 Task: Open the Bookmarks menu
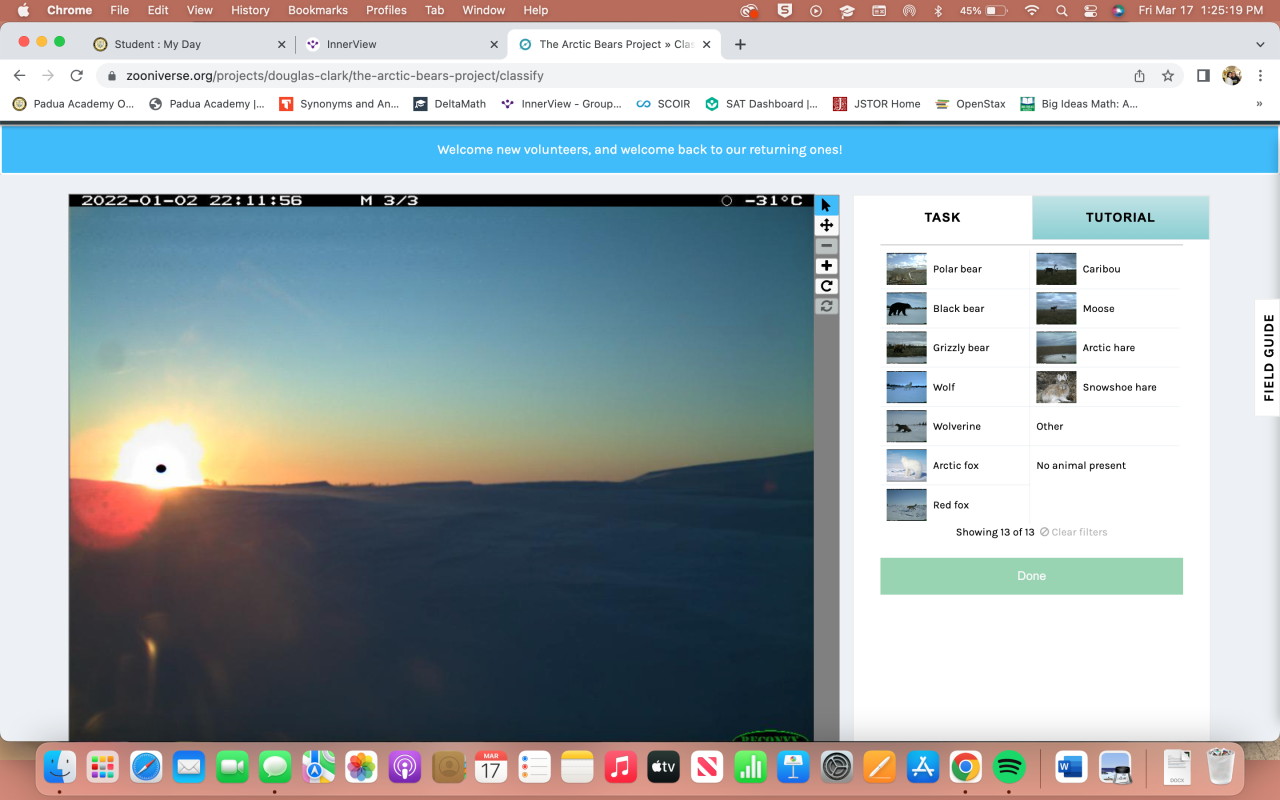coord(318,10)
